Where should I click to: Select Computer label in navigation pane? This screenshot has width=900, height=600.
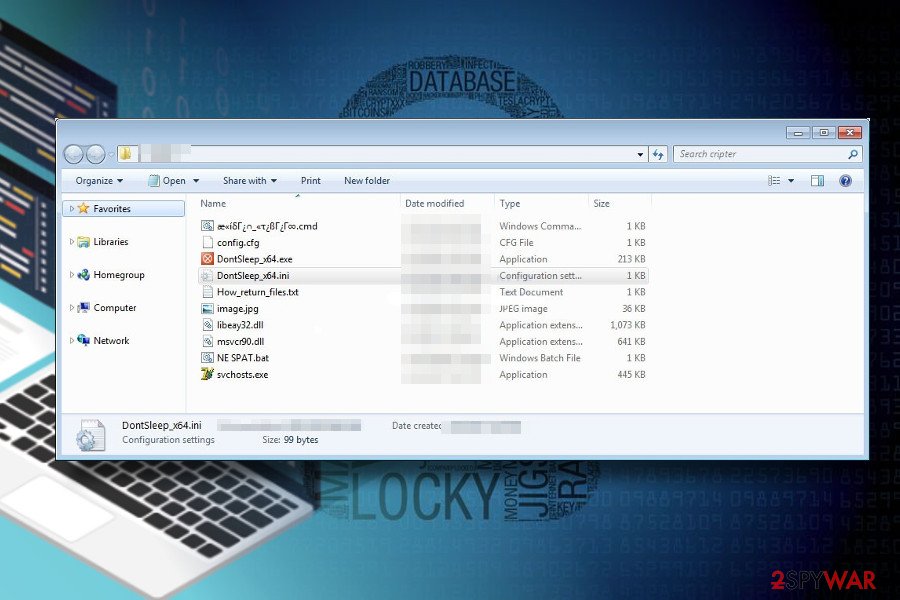(x=115, y=308)
